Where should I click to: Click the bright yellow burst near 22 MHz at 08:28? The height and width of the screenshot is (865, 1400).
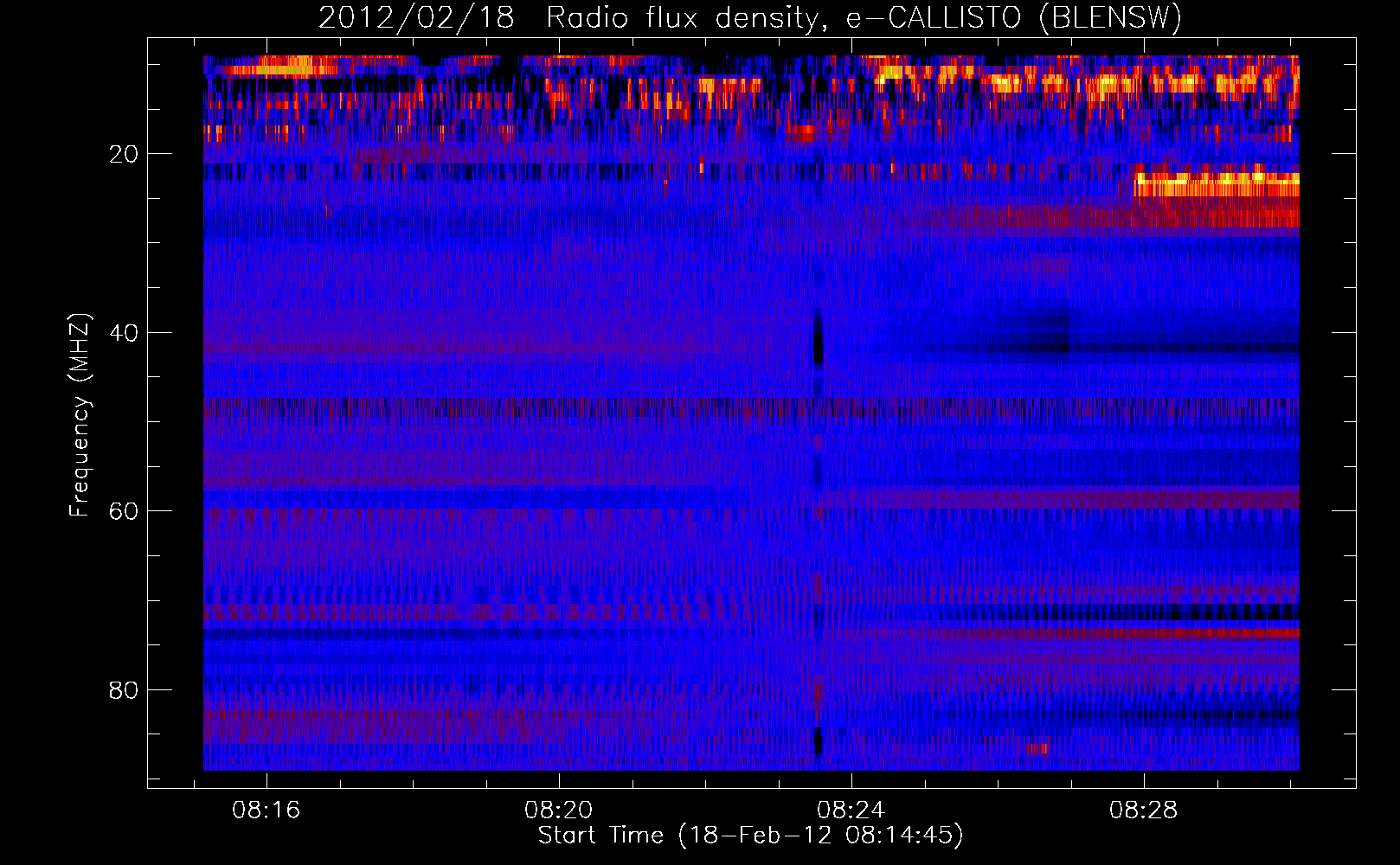pyautogui.click(x=1217, y=184)
